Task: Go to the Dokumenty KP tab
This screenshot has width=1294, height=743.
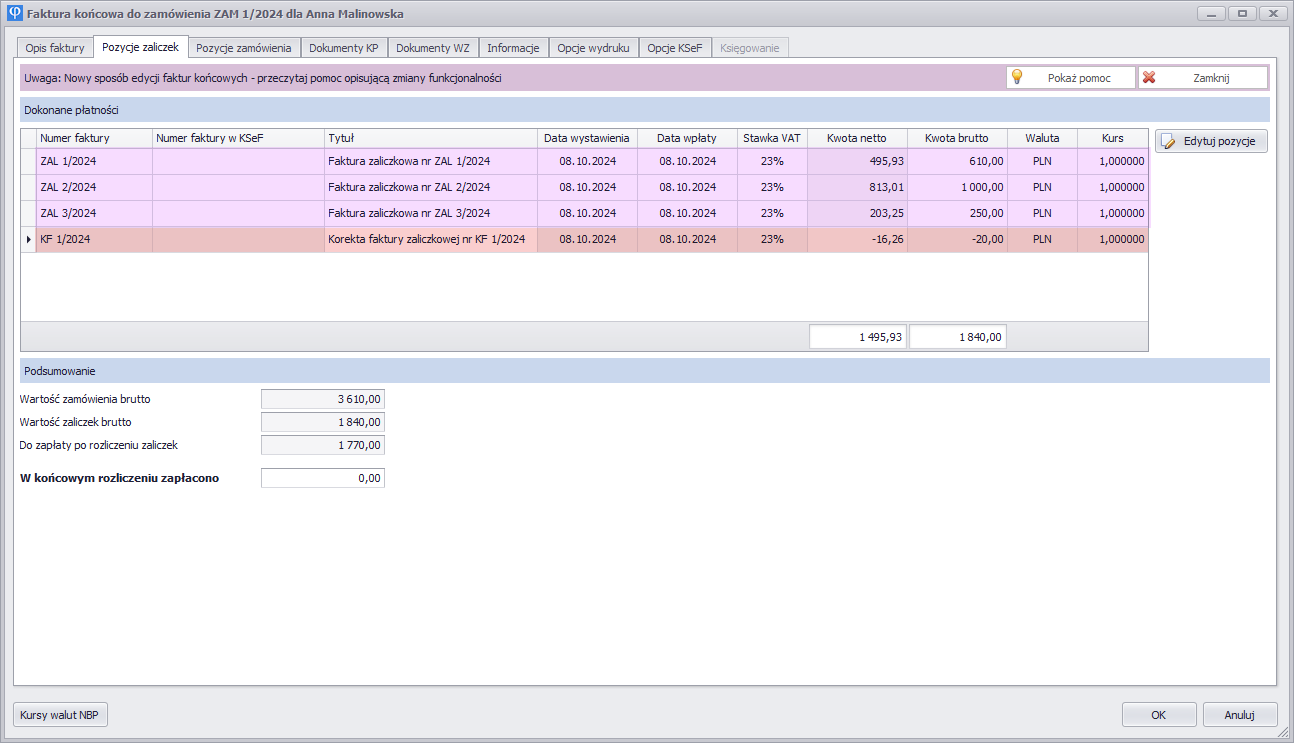Action: (343, 48)
